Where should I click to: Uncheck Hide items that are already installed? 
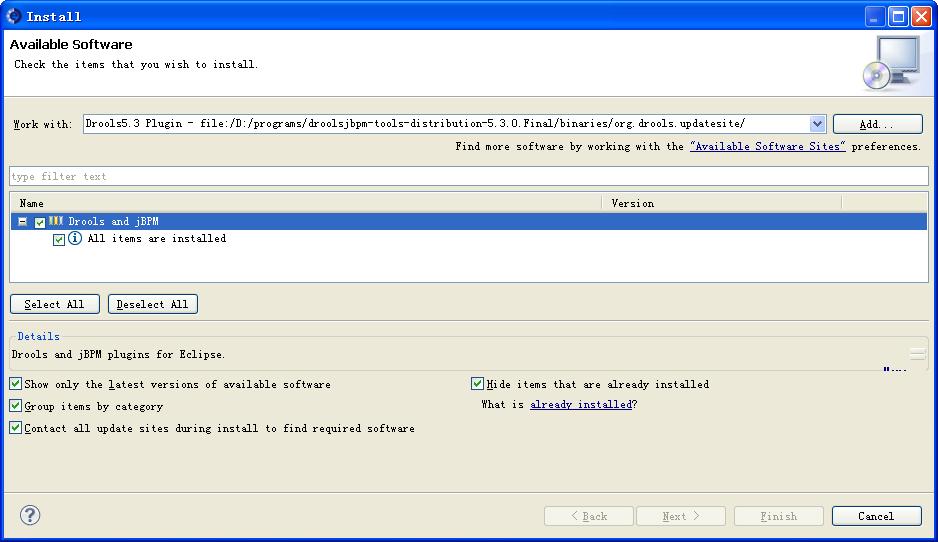pyautogui.click(x=477, y=383)
